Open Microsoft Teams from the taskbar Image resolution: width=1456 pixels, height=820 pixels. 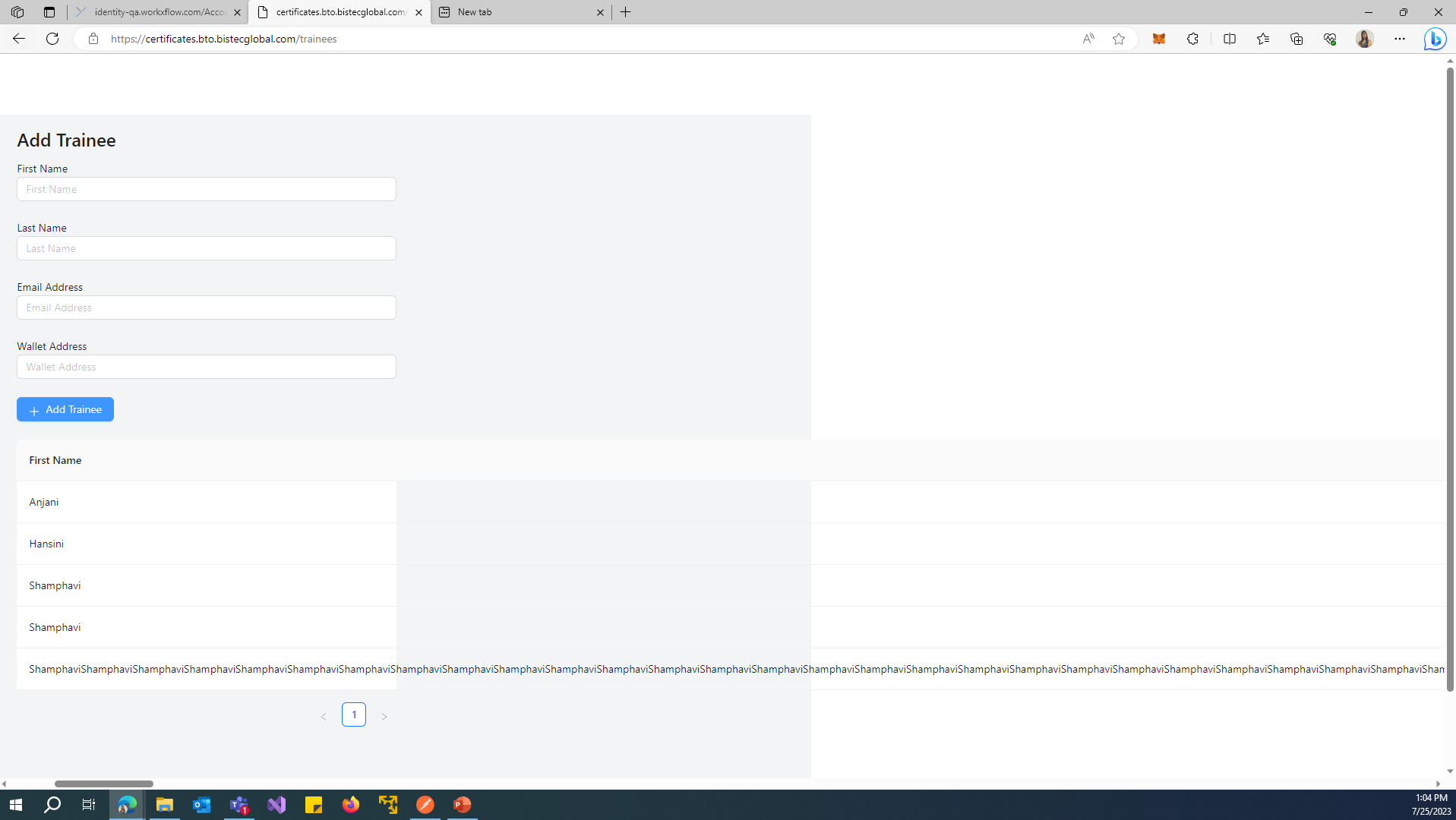(238, 805)
